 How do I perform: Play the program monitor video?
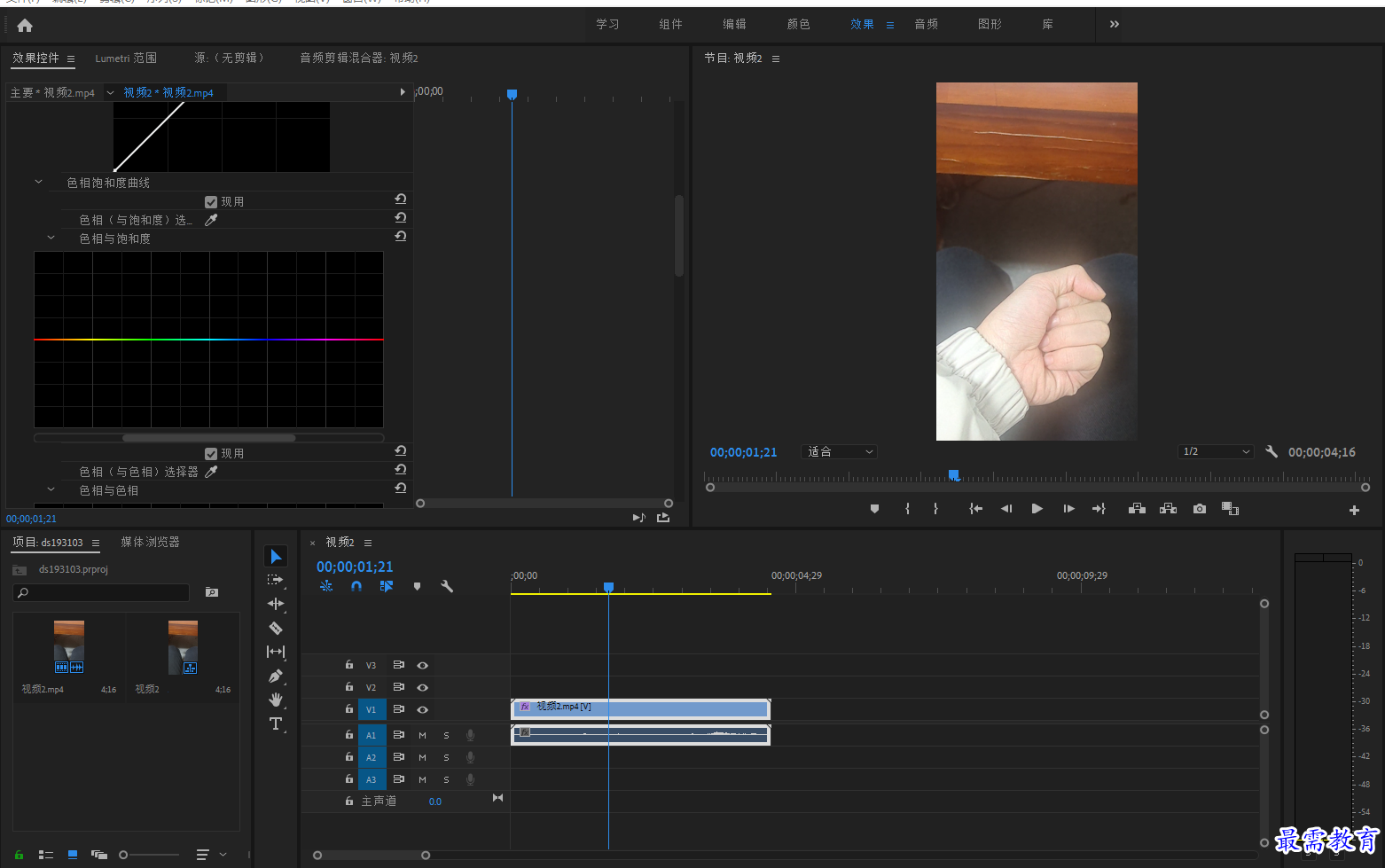tap(1037, 509)
